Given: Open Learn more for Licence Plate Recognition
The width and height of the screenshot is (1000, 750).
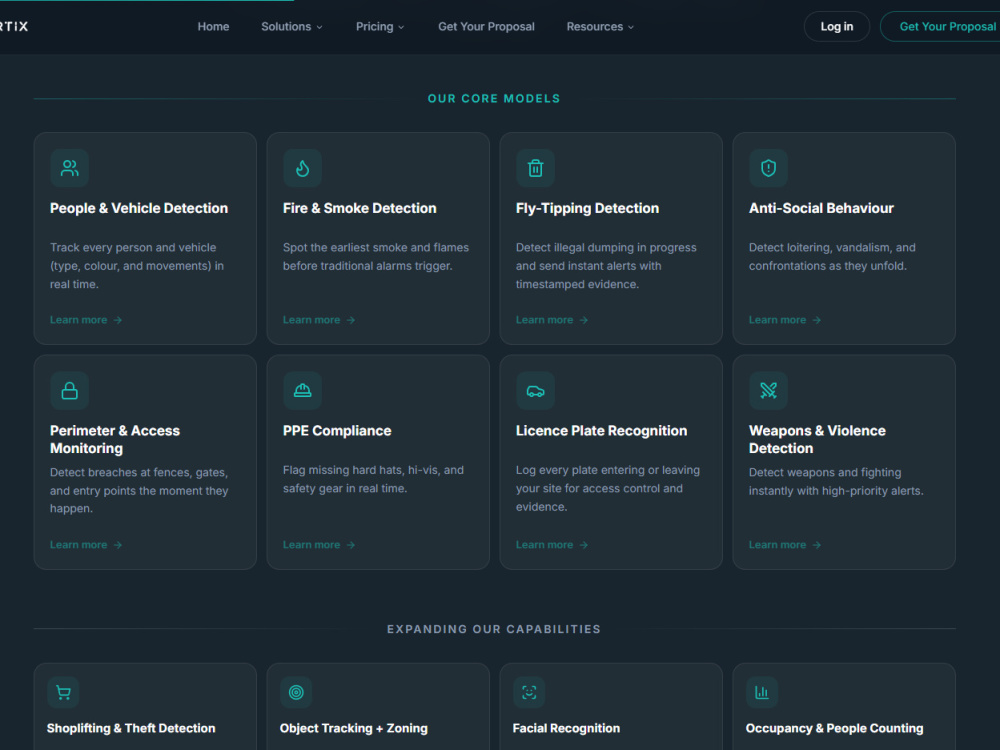Looking at the screenshot, I should [551, 545].
